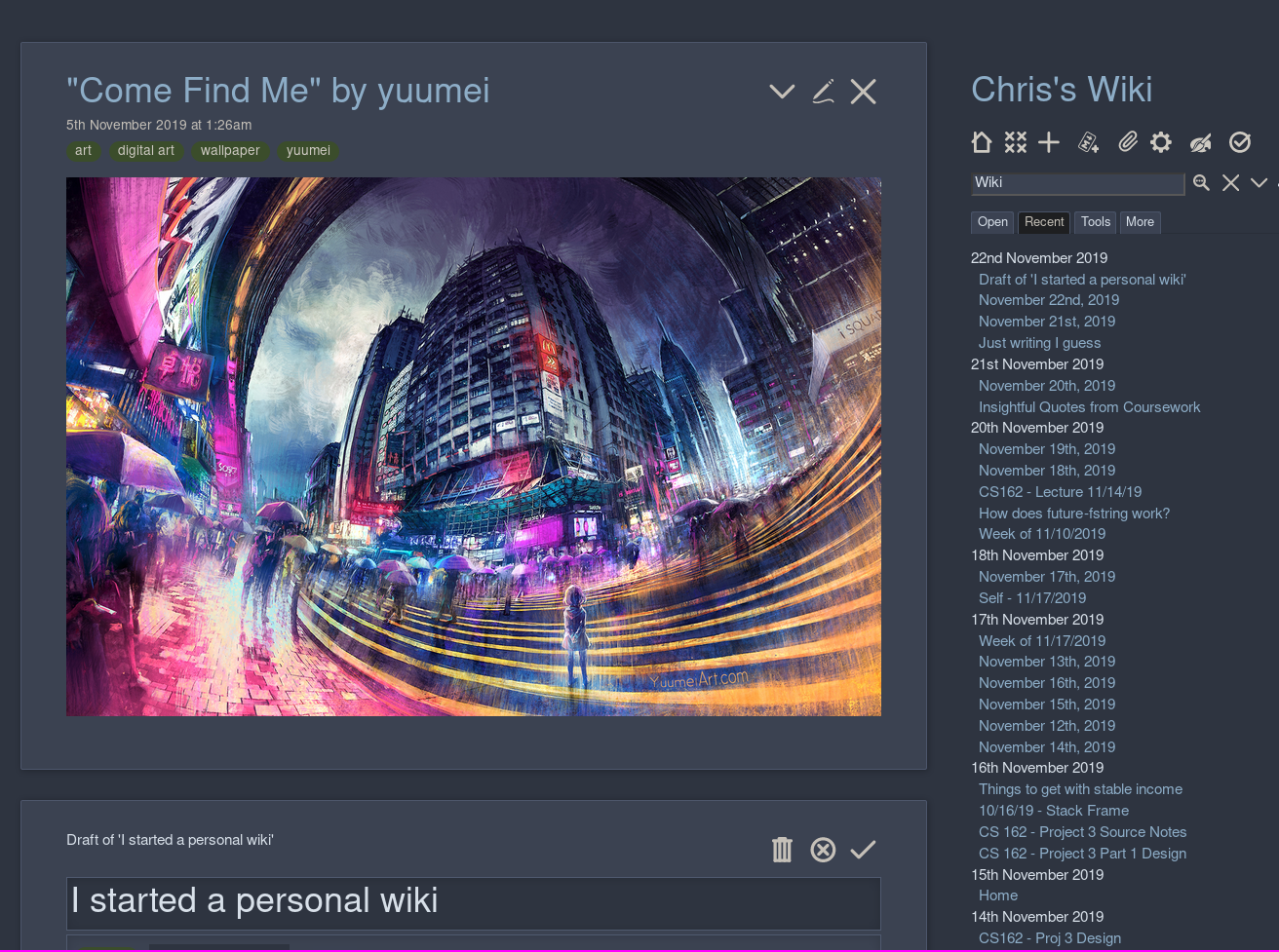Click the '5th November 2019 at 1:26am' timestamp
1279x952 pixels.
(159, 125)
